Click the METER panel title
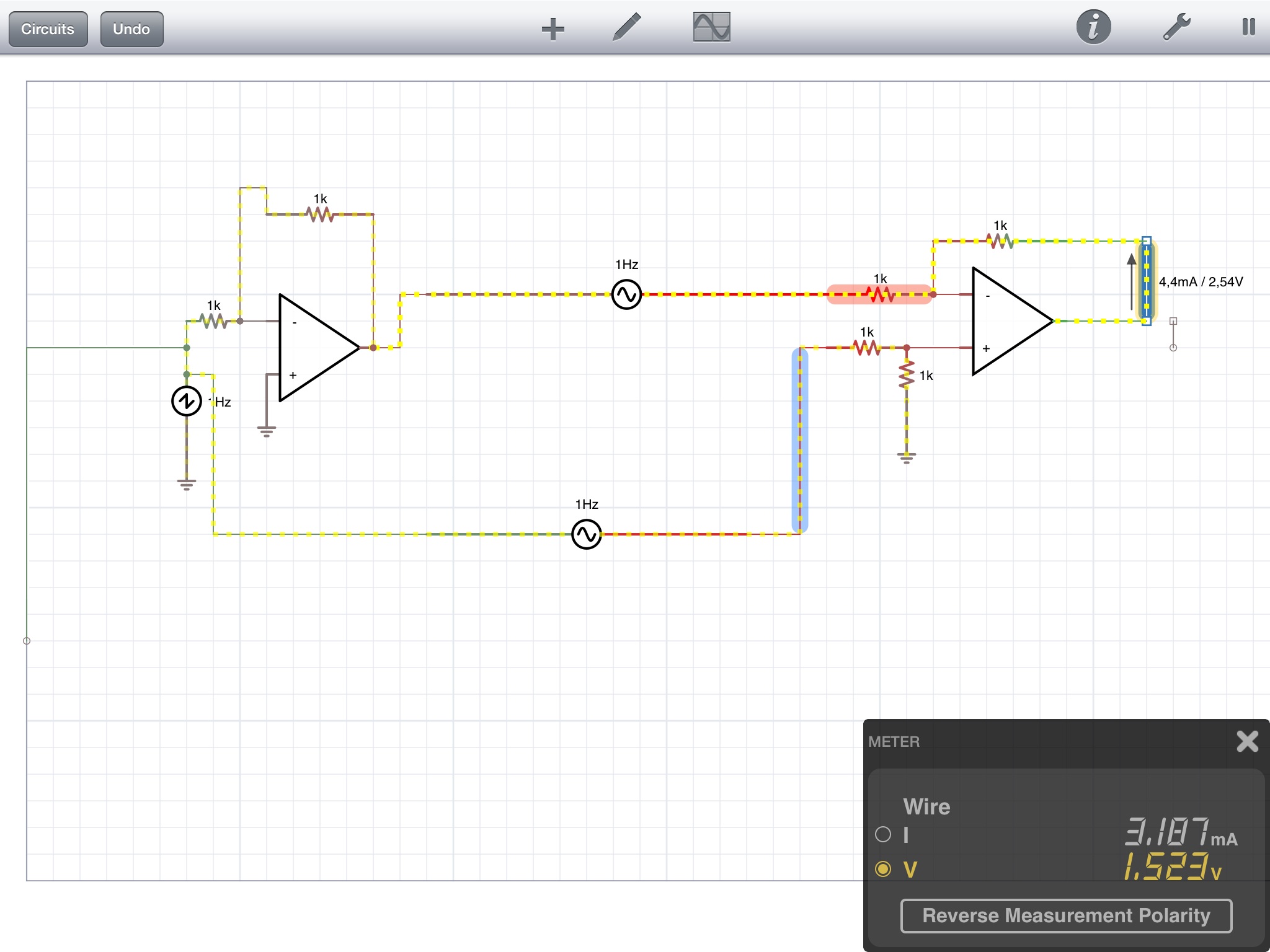1270x952 pixels. click(x=894, y=741)
